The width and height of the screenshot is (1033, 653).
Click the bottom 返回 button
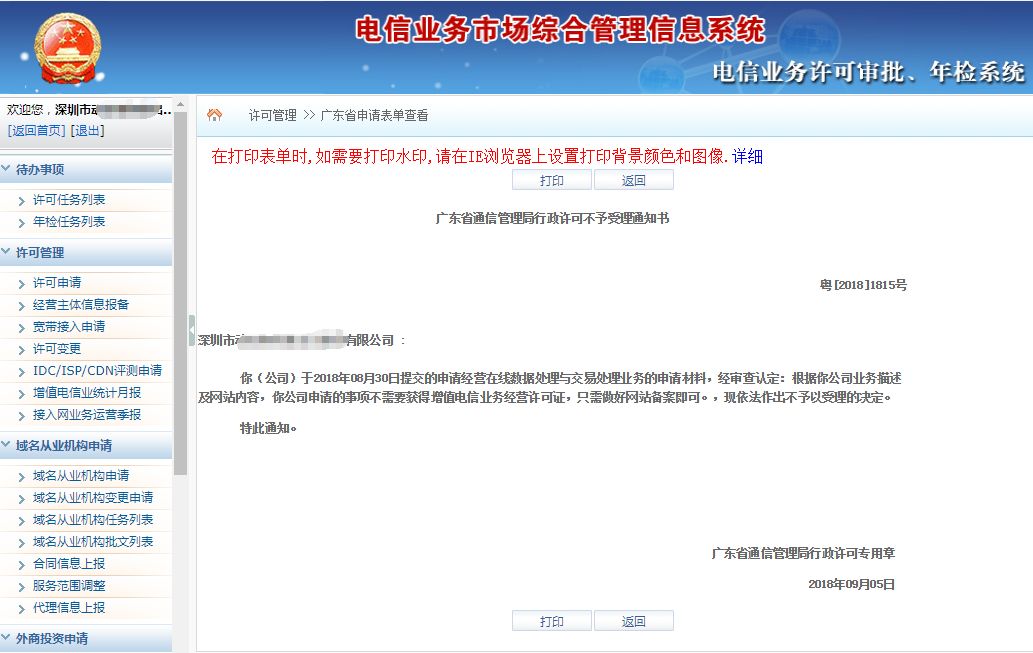click(634, 621)
